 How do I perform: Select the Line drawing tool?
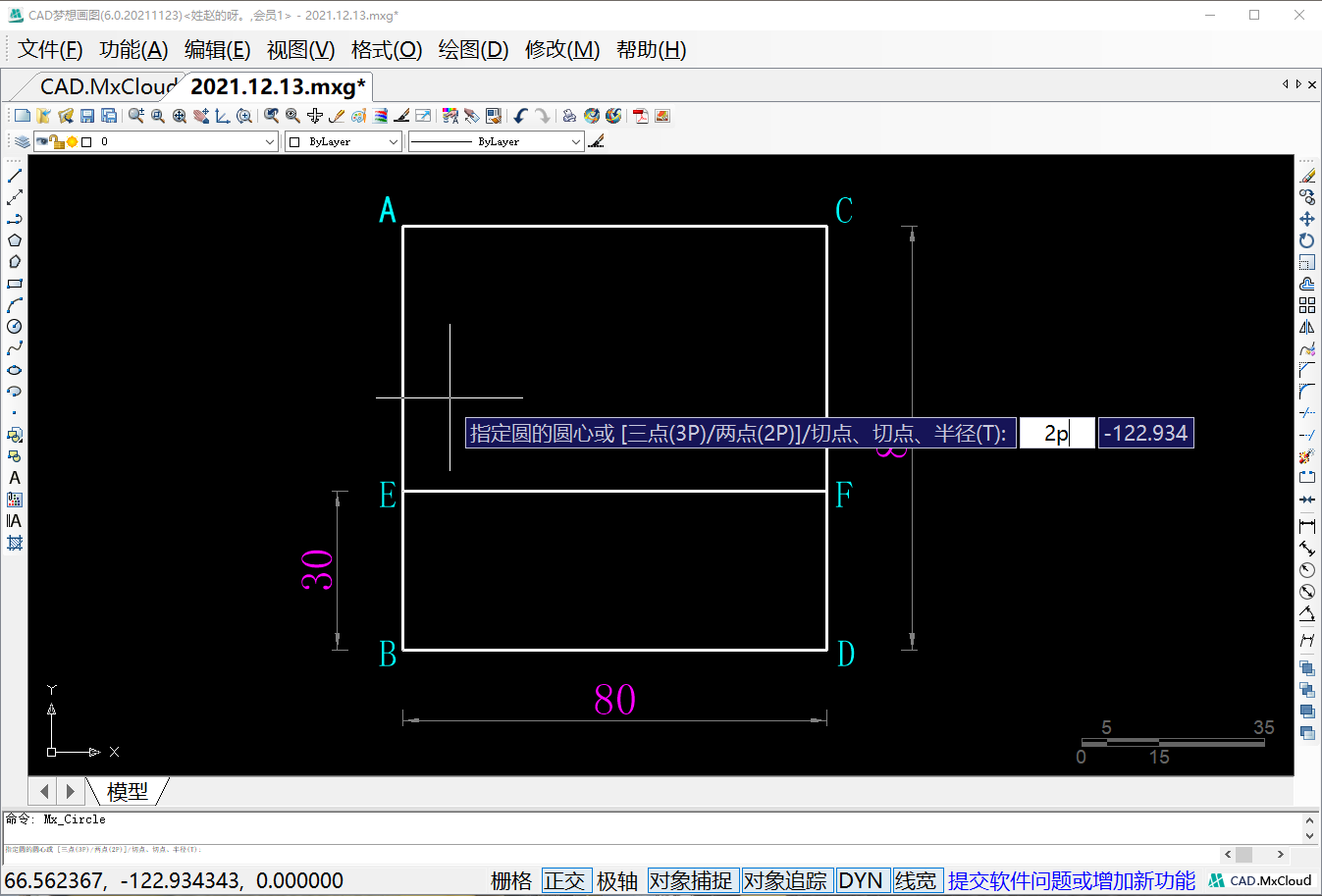15,176
